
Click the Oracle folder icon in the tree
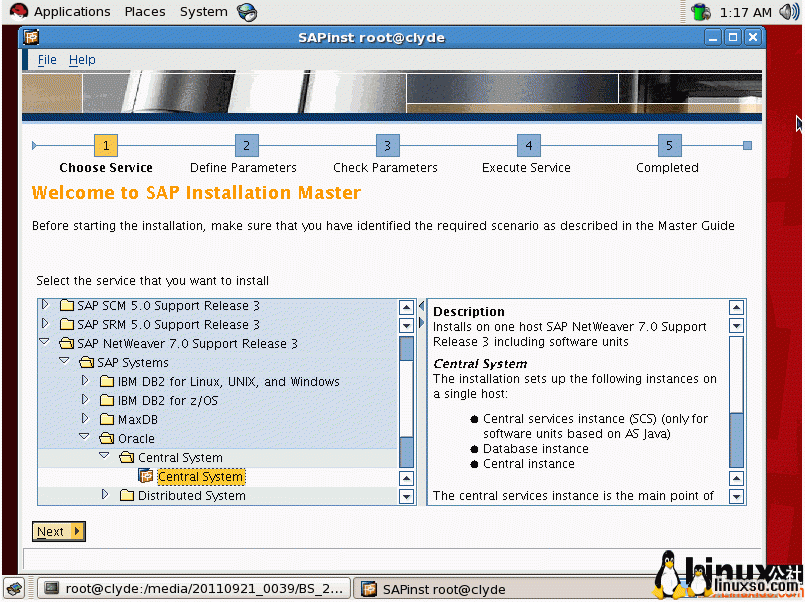coord(108,437)
